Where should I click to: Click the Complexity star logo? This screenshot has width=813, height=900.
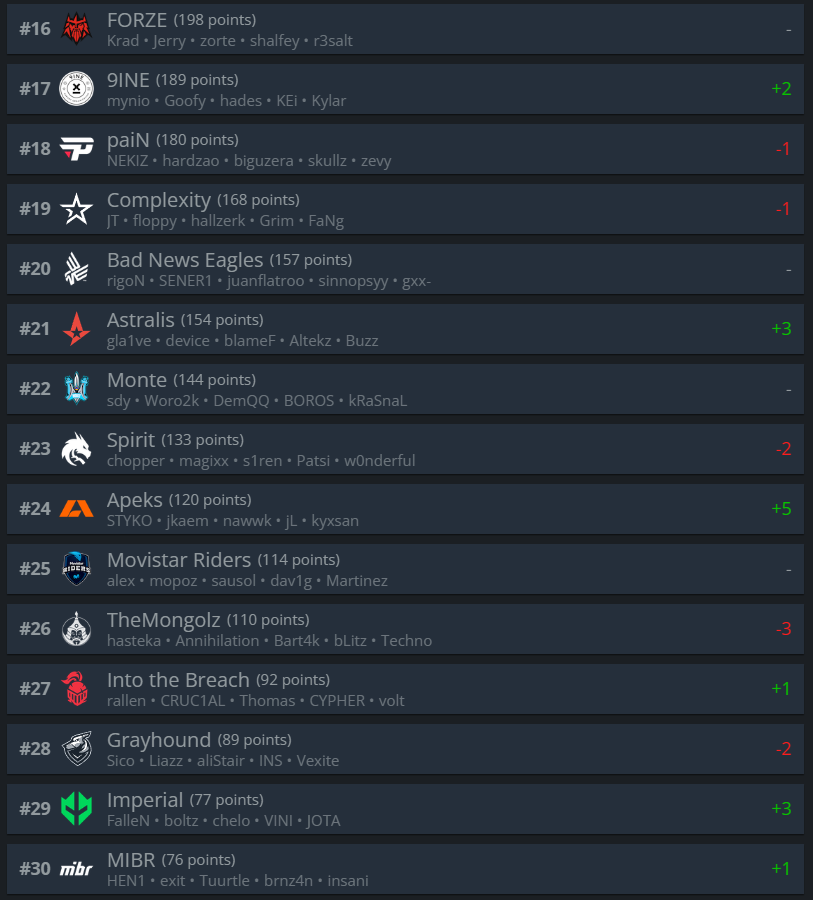(x=76, y=209)
